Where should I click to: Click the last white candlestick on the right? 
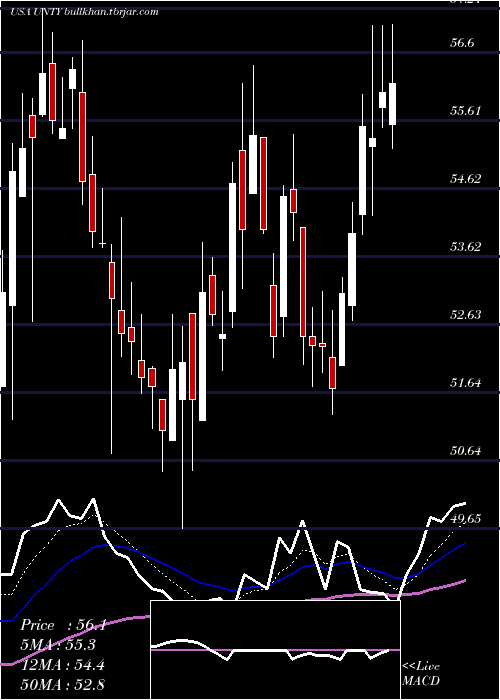[x=392, y=104]
